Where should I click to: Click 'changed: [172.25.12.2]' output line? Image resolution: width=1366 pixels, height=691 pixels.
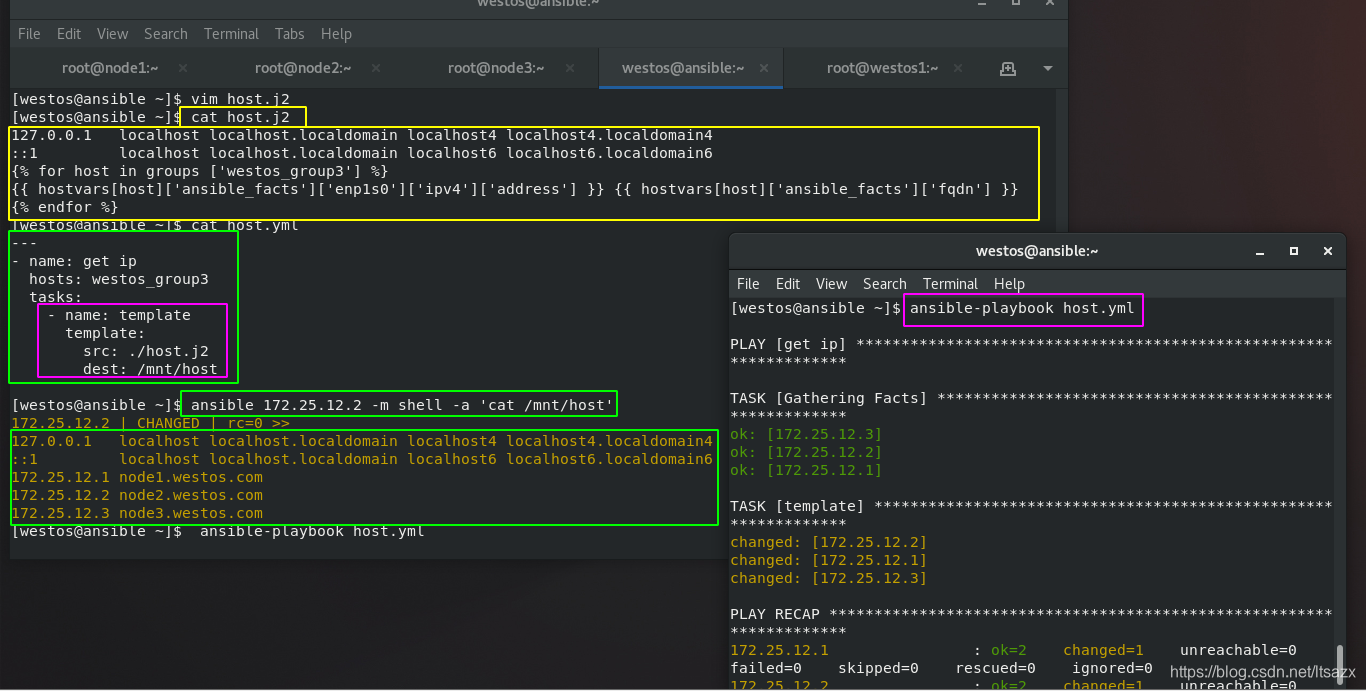[x=829, y=542]
